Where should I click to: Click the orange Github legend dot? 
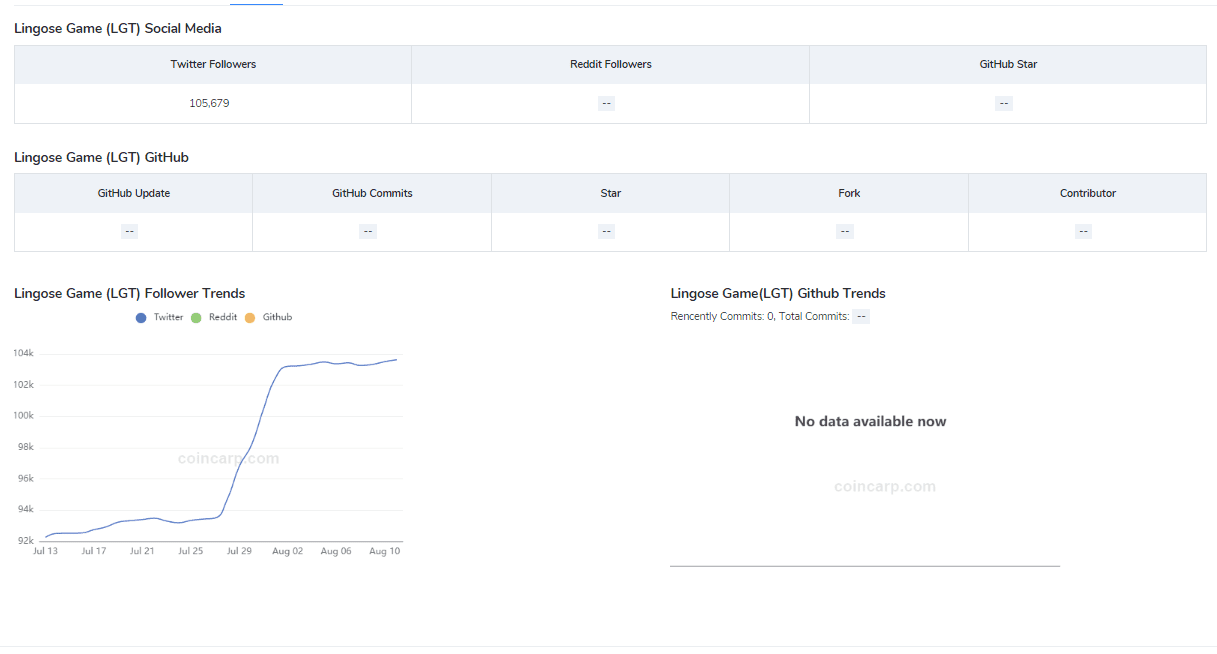[250, 318]
